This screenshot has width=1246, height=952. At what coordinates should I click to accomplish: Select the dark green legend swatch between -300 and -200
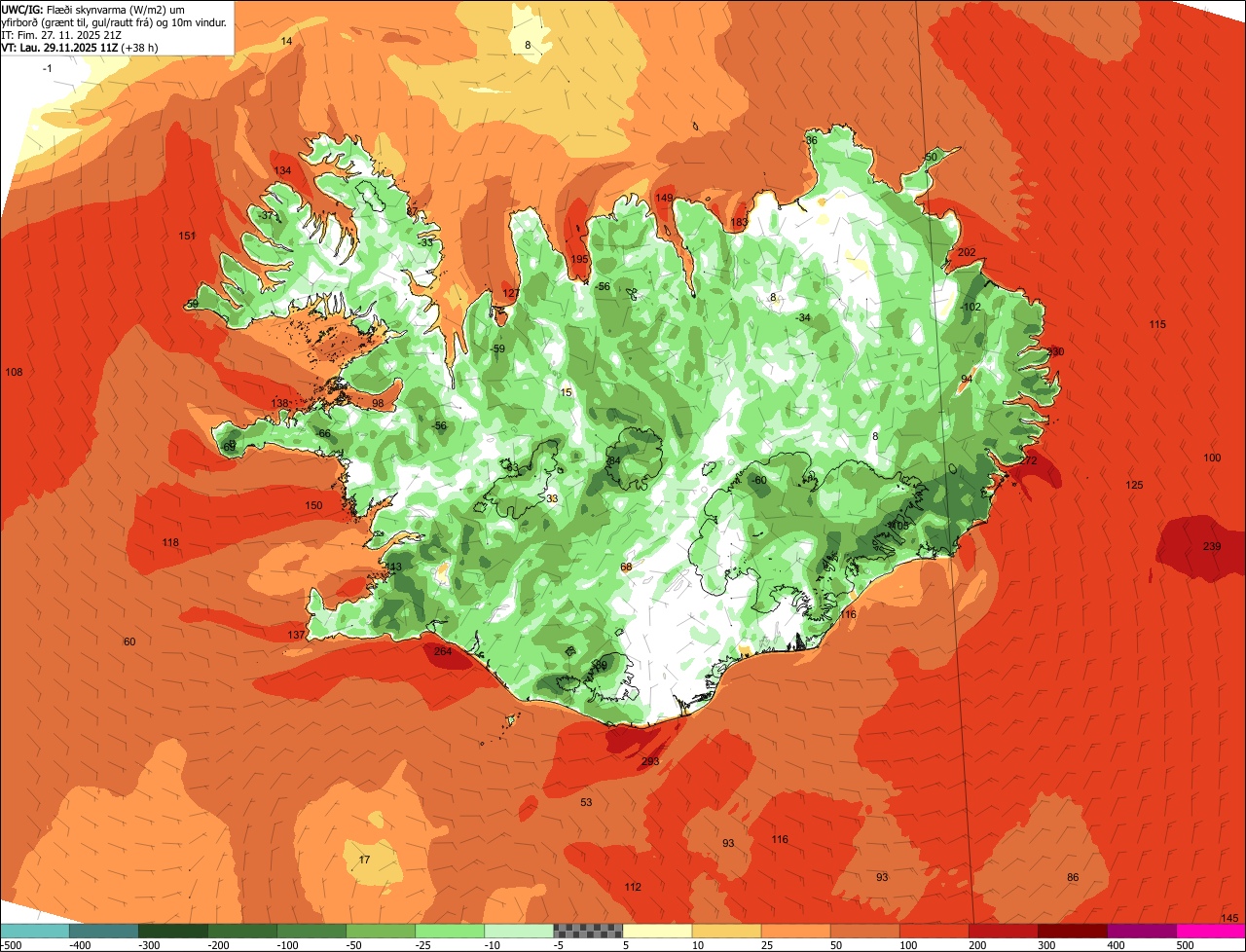click(x=172, y=931)
